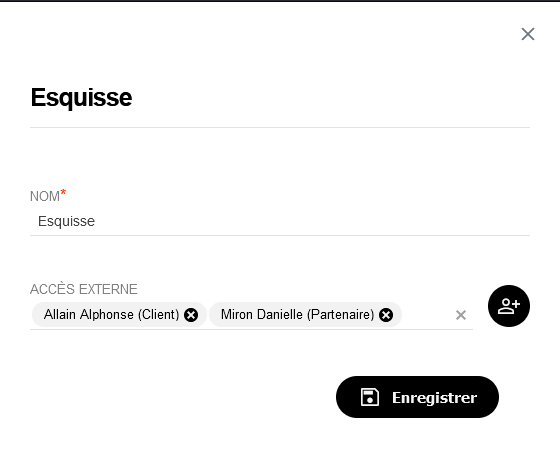Click the add-person icon button

click(x=509, y=306)
